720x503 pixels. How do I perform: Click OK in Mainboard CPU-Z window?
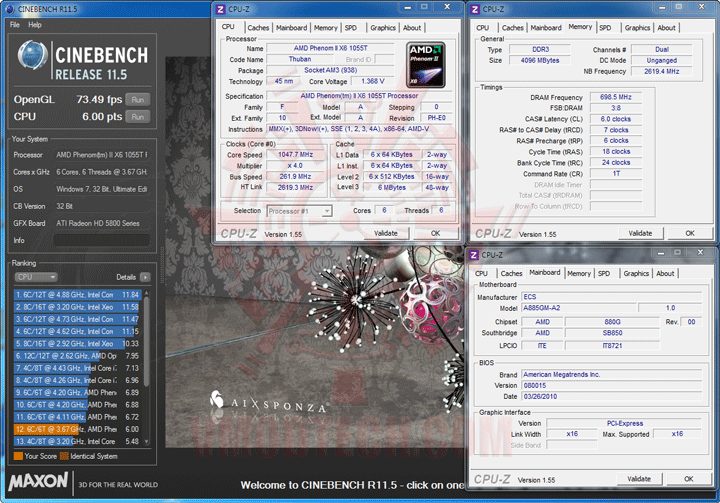pyautogui.click(x=688, y=479)
